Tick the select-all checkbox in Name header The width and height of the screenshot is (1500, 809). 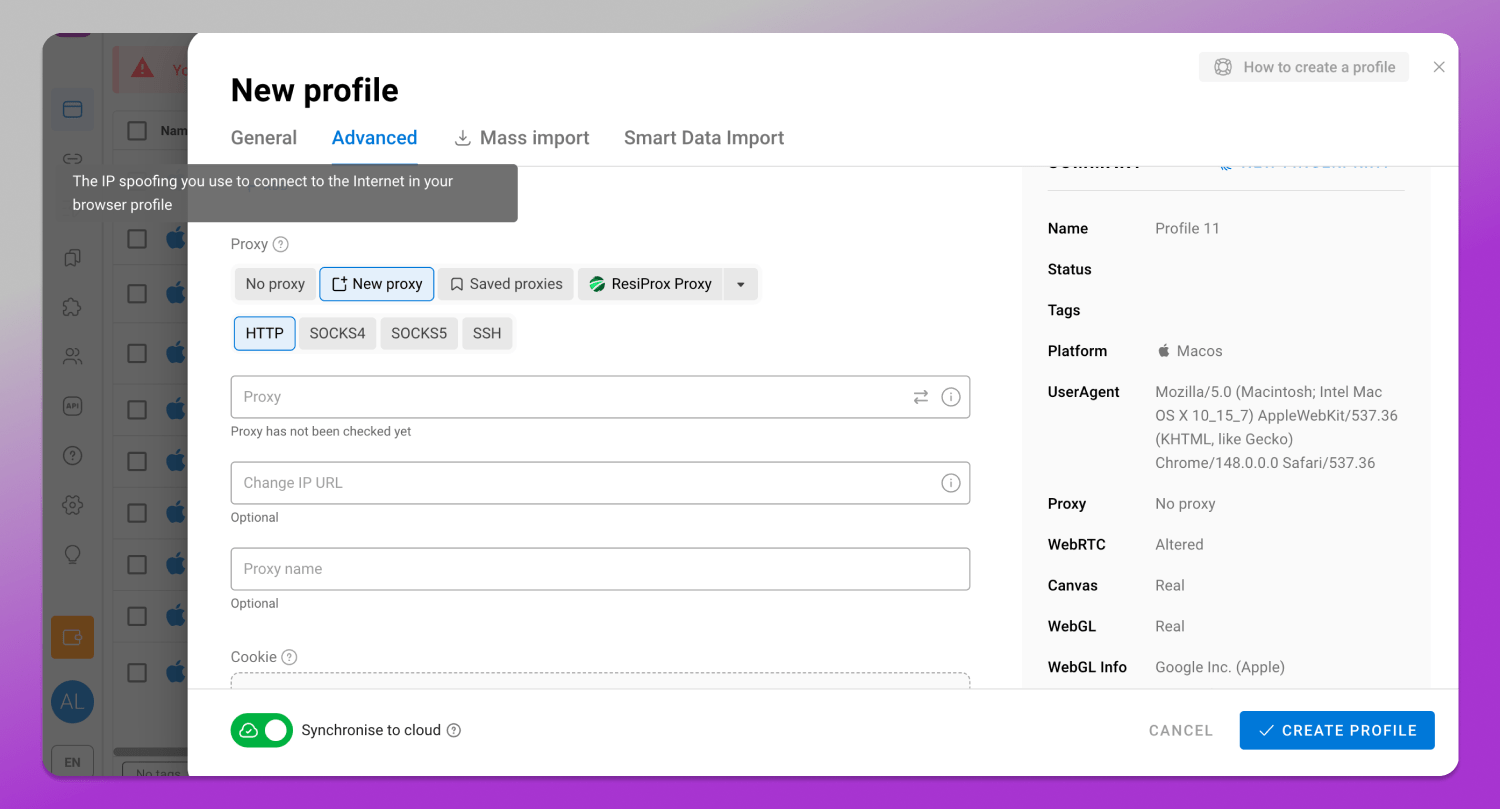click(137, 130)
